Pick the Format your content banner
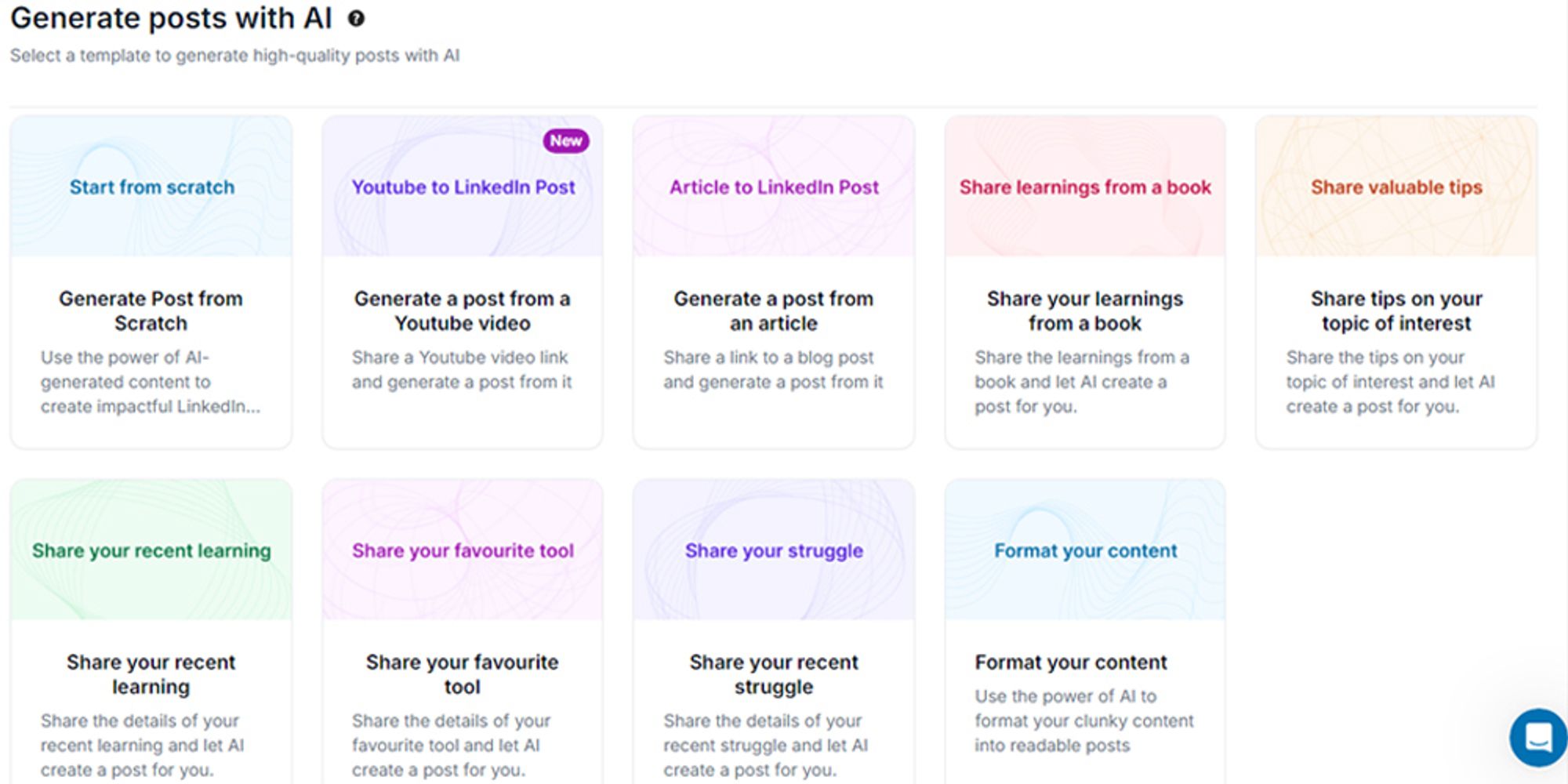This screenshot has width=1568, height=784. tap(1085, 550)
